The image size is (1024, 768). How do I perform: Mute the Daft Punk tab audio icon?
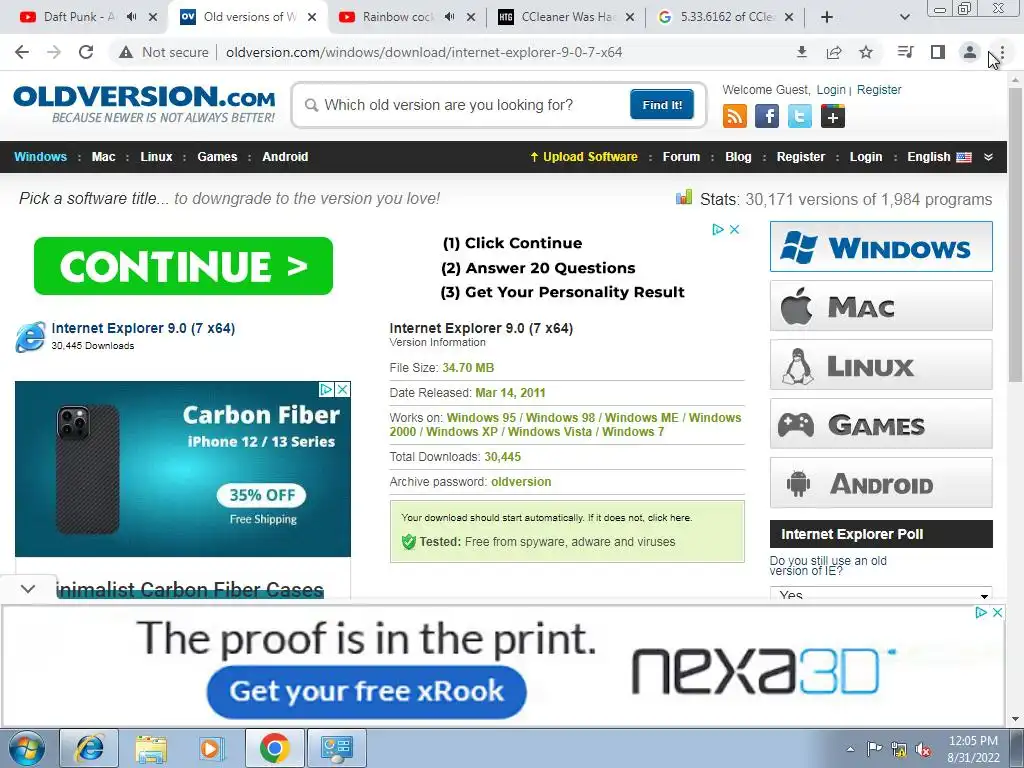pos(131,17)
